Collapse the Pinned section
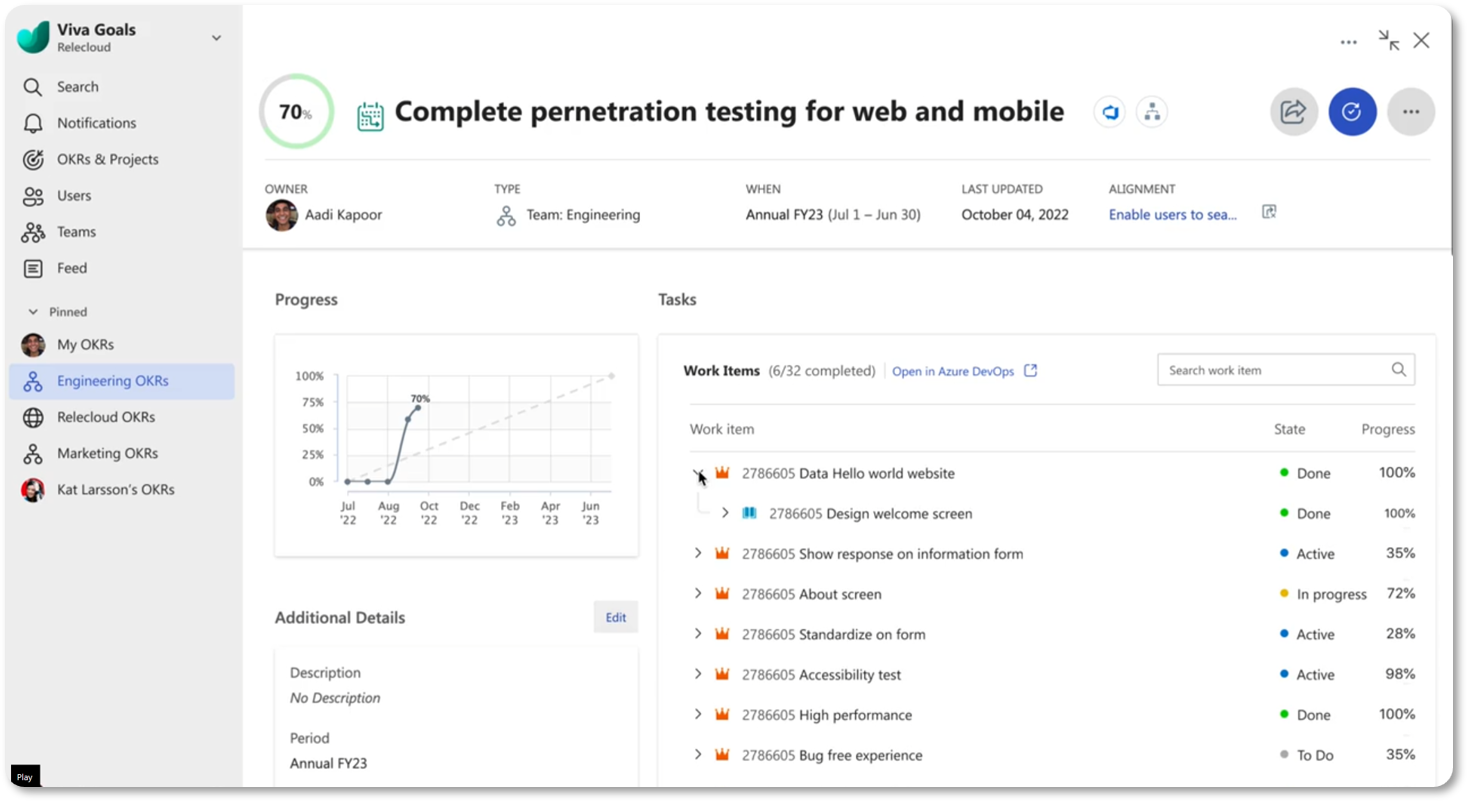The height and width of the screenshot is (802, 1468). (33, 312)
